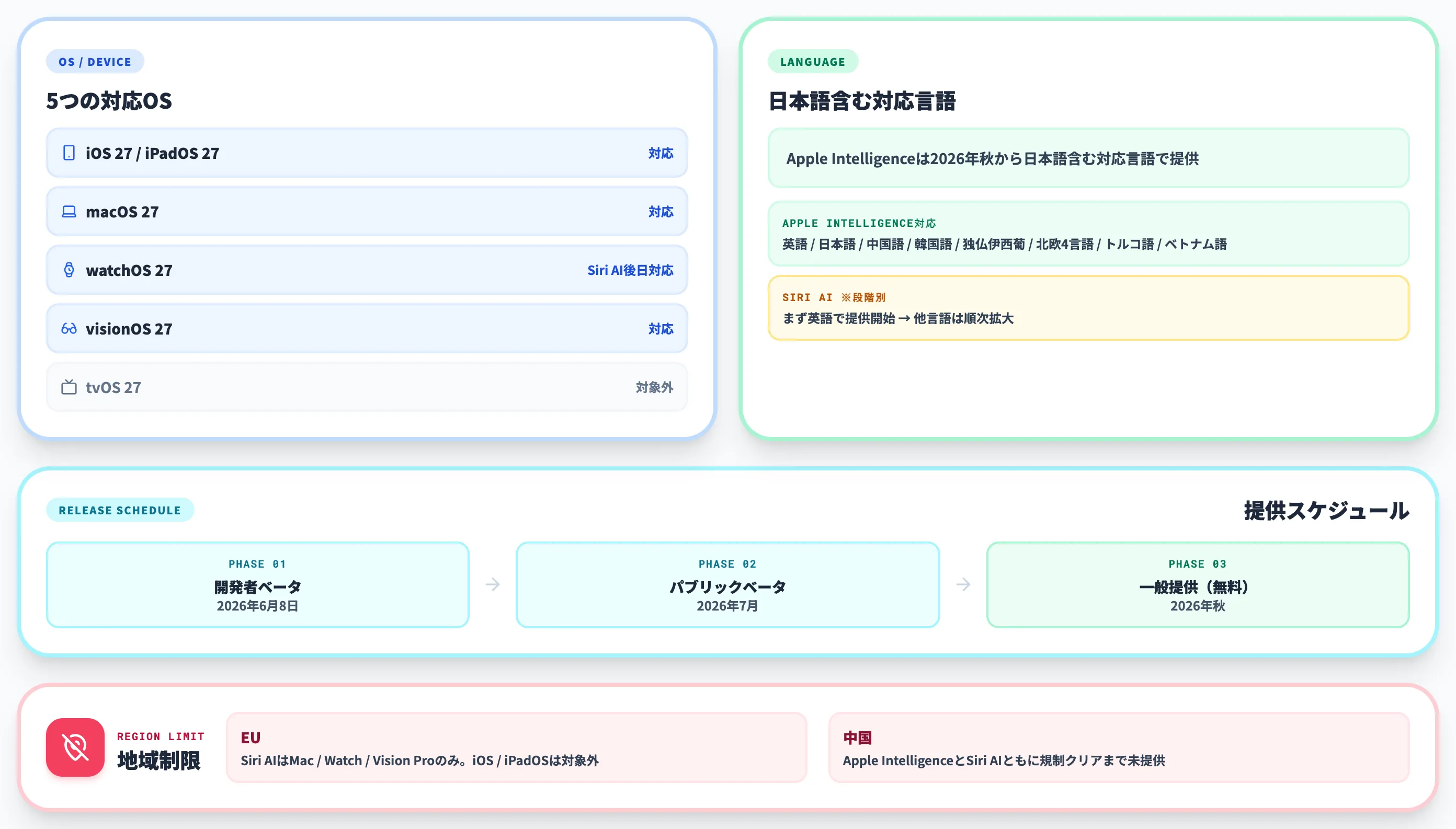Click the 対象外 status for tvOS 27
This screenshot has height=829, width=1456.
[654, 388]
